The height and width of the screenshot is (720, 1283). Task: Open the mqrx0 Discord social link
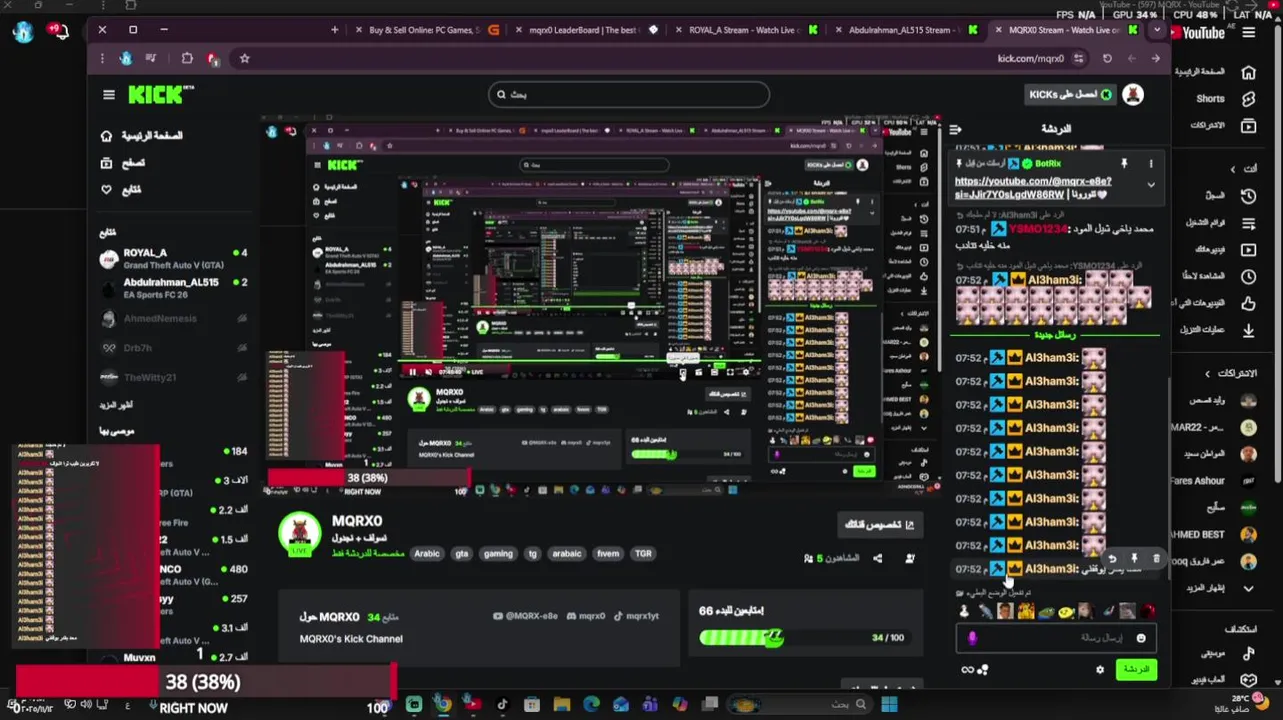click(x=585, y=616)
